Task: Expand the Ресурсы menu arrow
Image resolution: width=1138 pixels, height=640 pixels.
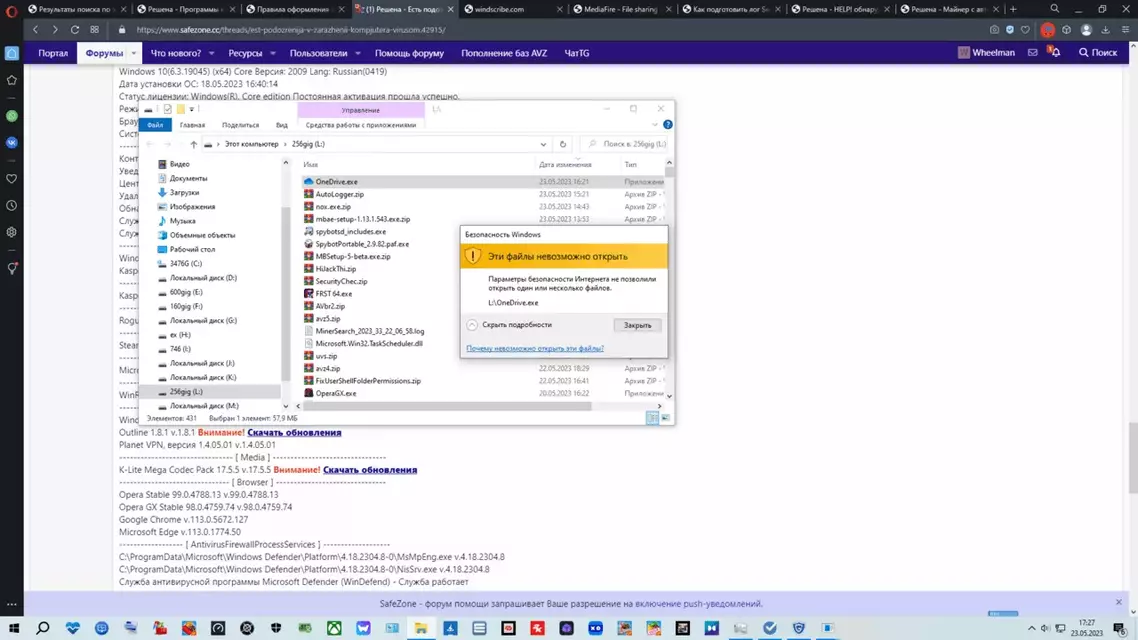Action: (x=273, y=53)
